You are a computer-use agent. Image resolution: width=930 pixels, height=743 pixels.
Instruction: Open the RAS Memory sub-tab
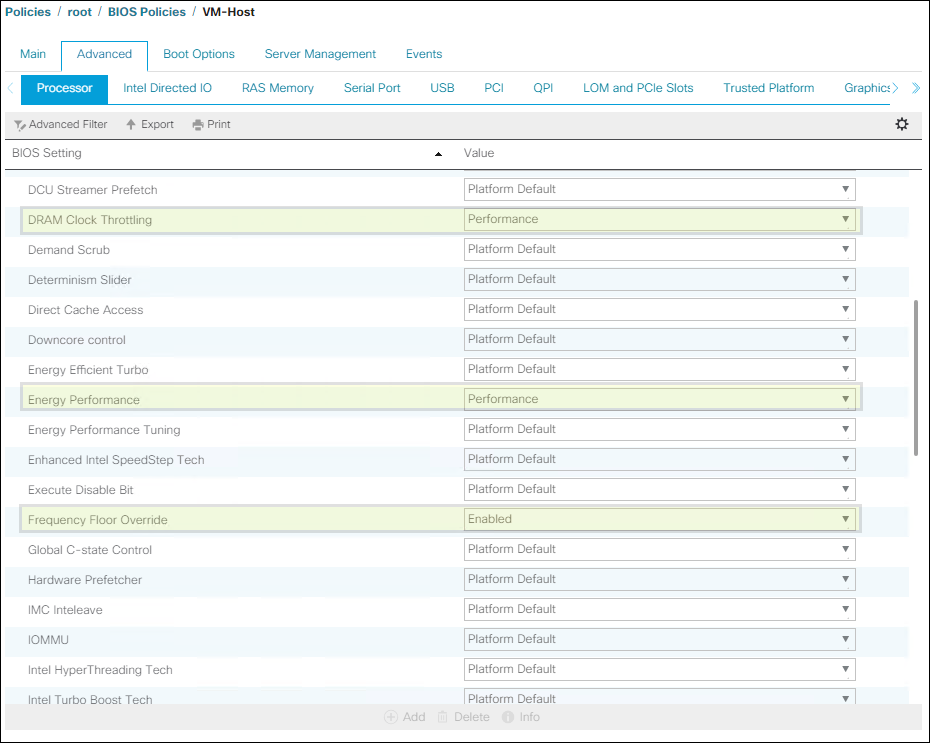click(278, 88)
